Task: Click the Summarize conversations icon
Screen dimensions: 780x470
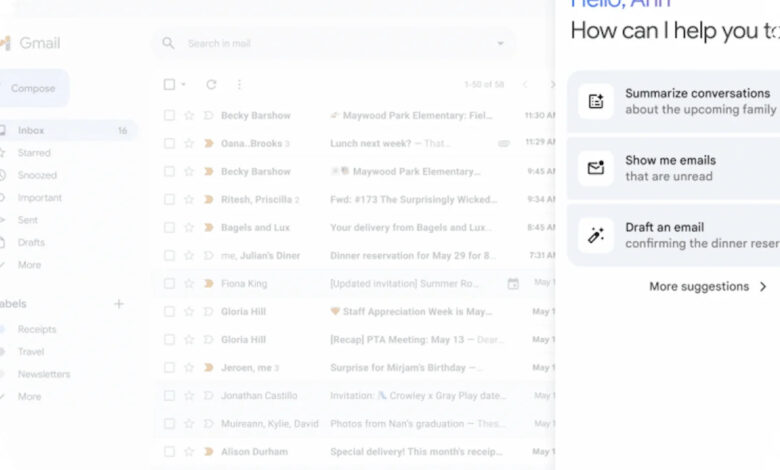Action: click(596, 101)
